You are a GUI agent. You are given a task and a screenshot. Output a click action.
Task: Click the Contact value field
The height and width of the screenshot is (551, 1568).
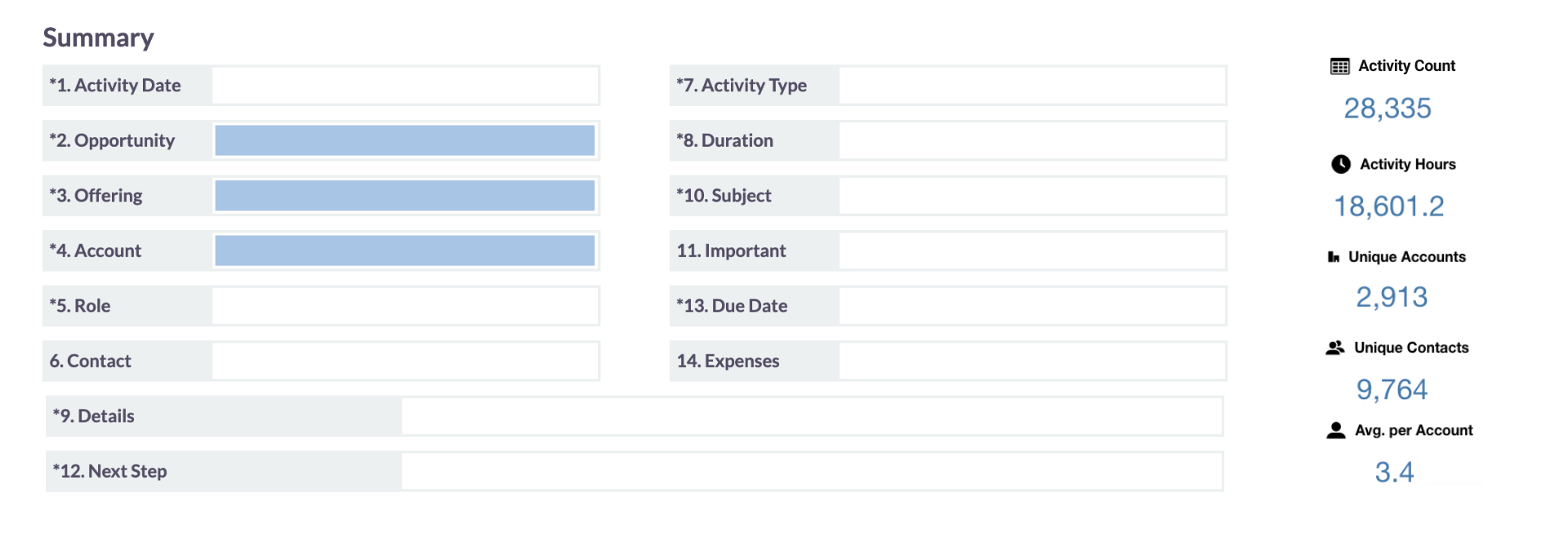[405, 361]
